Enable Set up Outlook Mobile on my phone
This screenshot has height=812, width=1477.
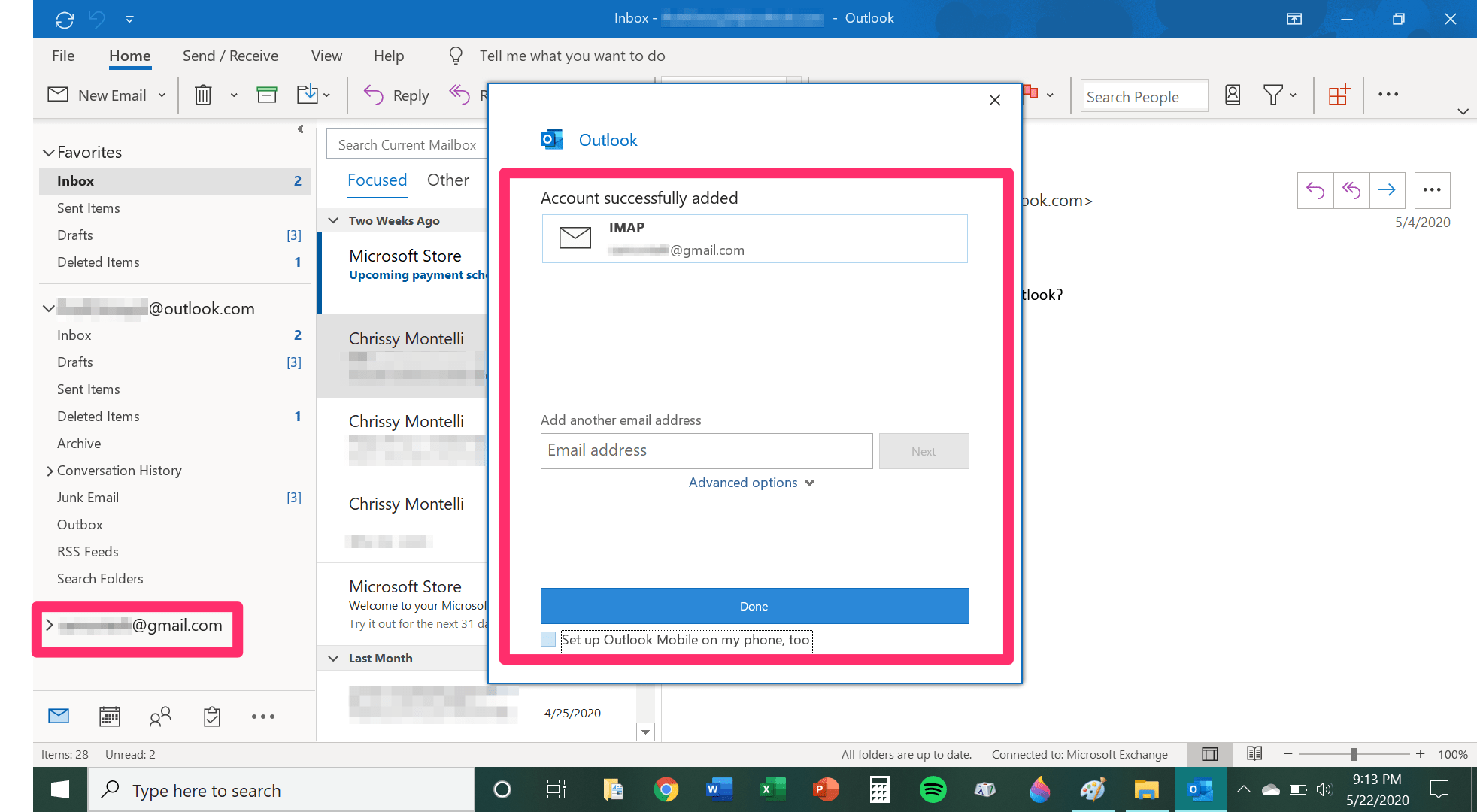pos(547,639)
